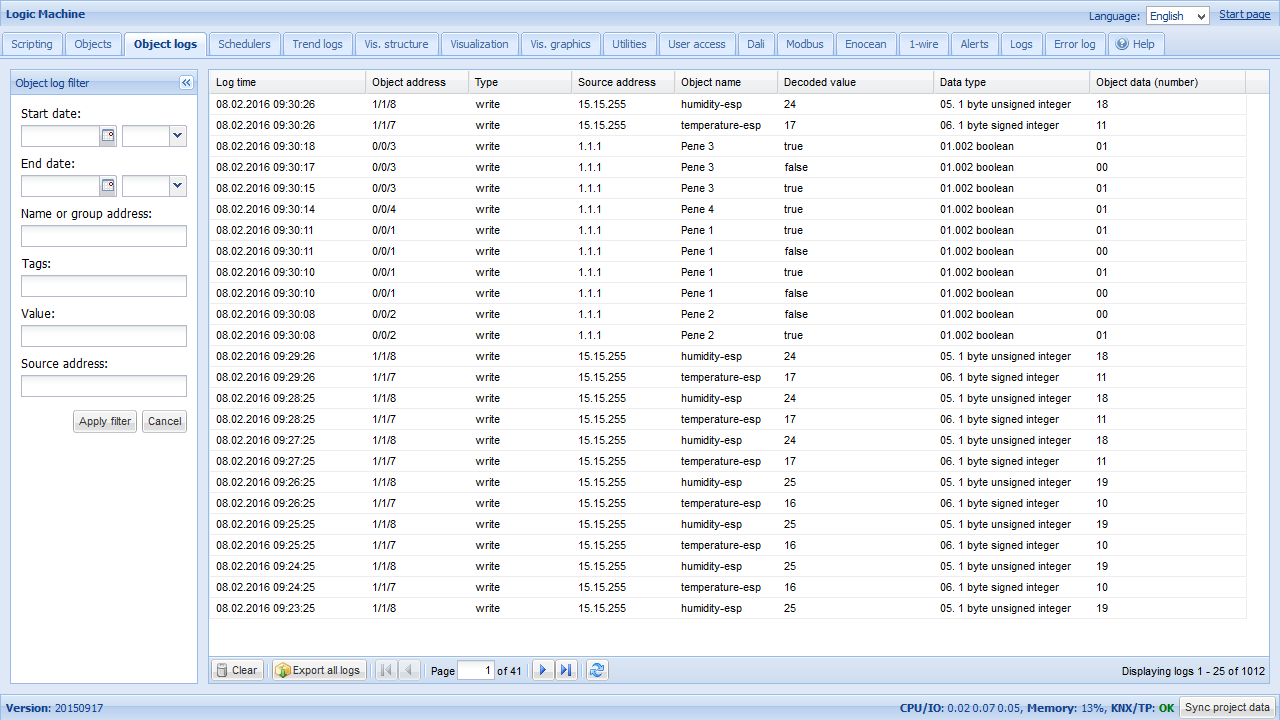Sort by Object data (number) column header
The height and width of the screenshot is (720, 1280).
(1167, 82)
